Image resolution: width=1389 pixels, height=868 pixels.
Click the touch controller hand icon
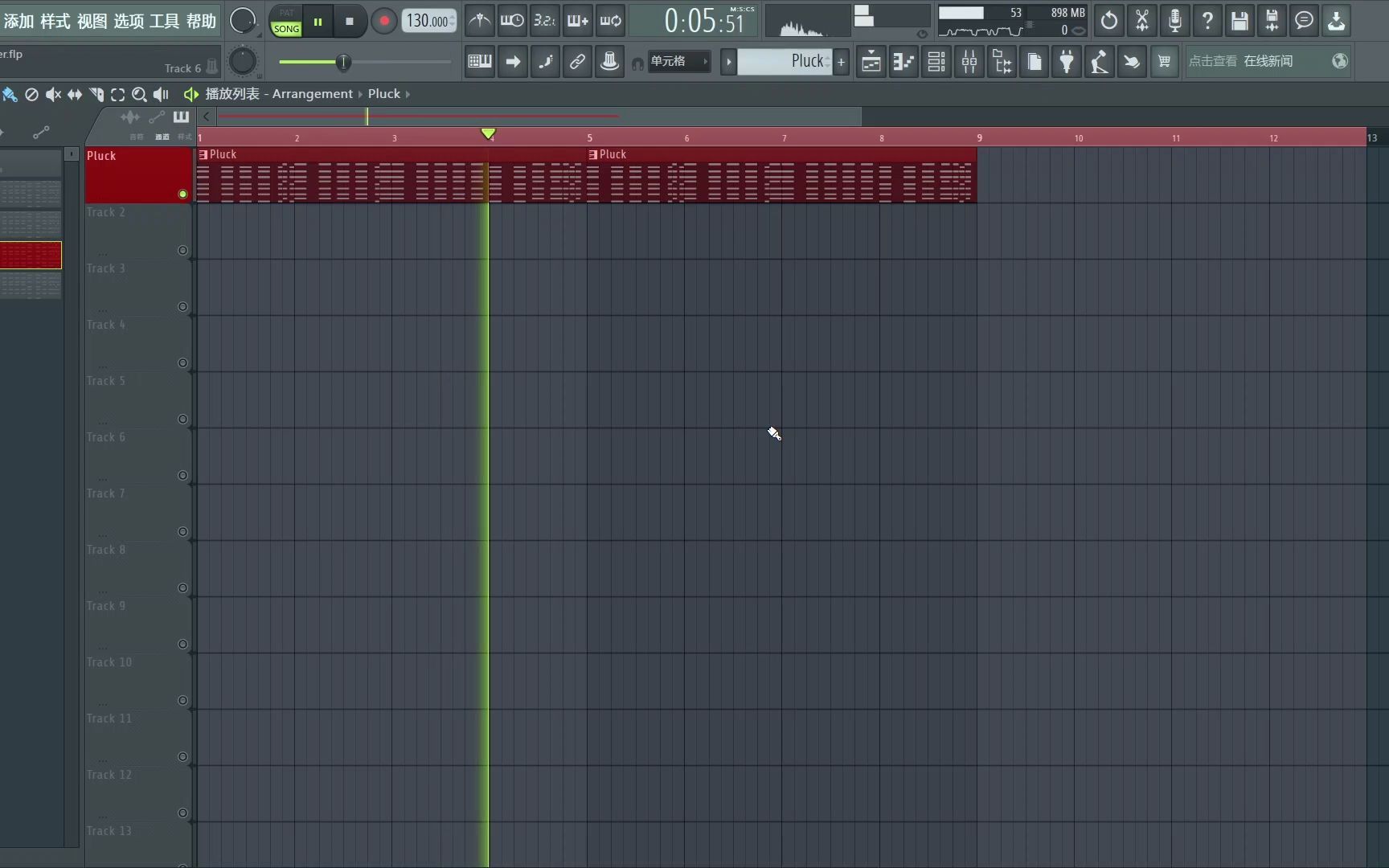tap(1131, 61)
